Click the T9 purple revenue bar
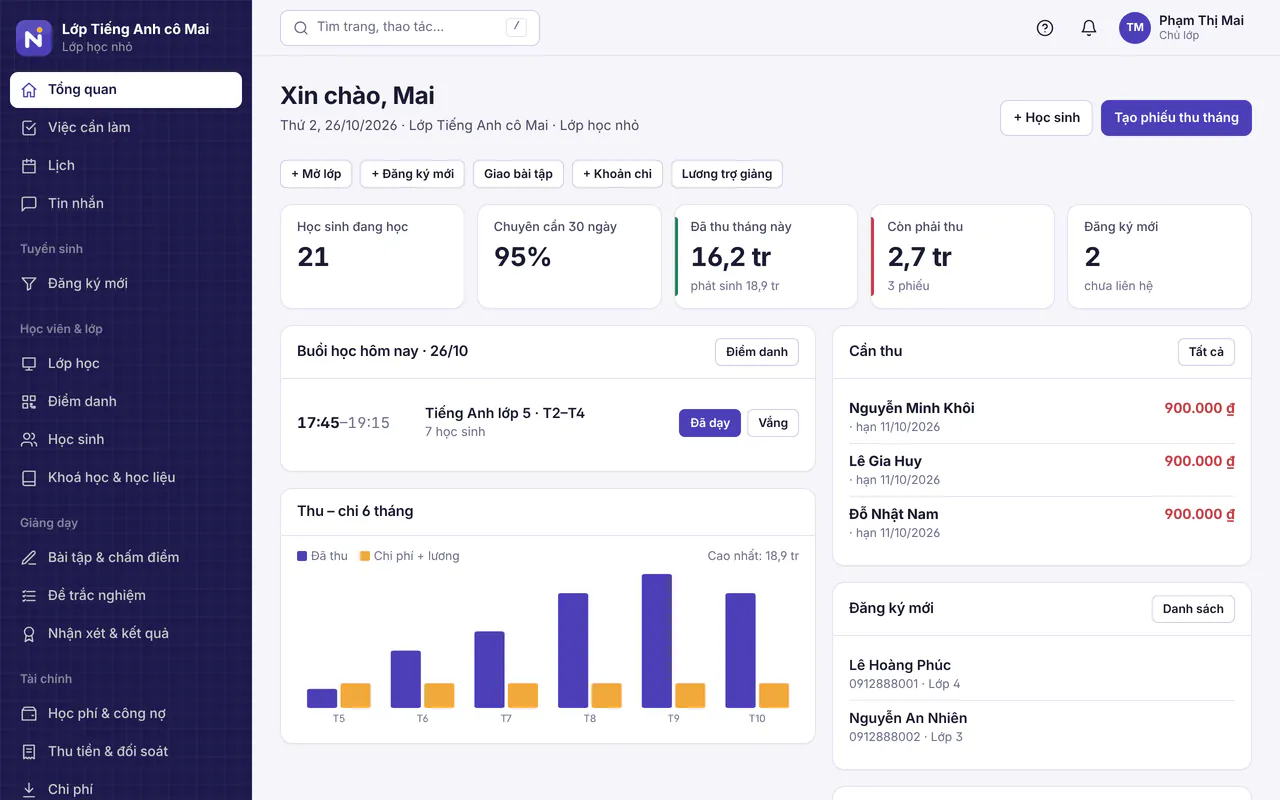 [x=657, y=641]
